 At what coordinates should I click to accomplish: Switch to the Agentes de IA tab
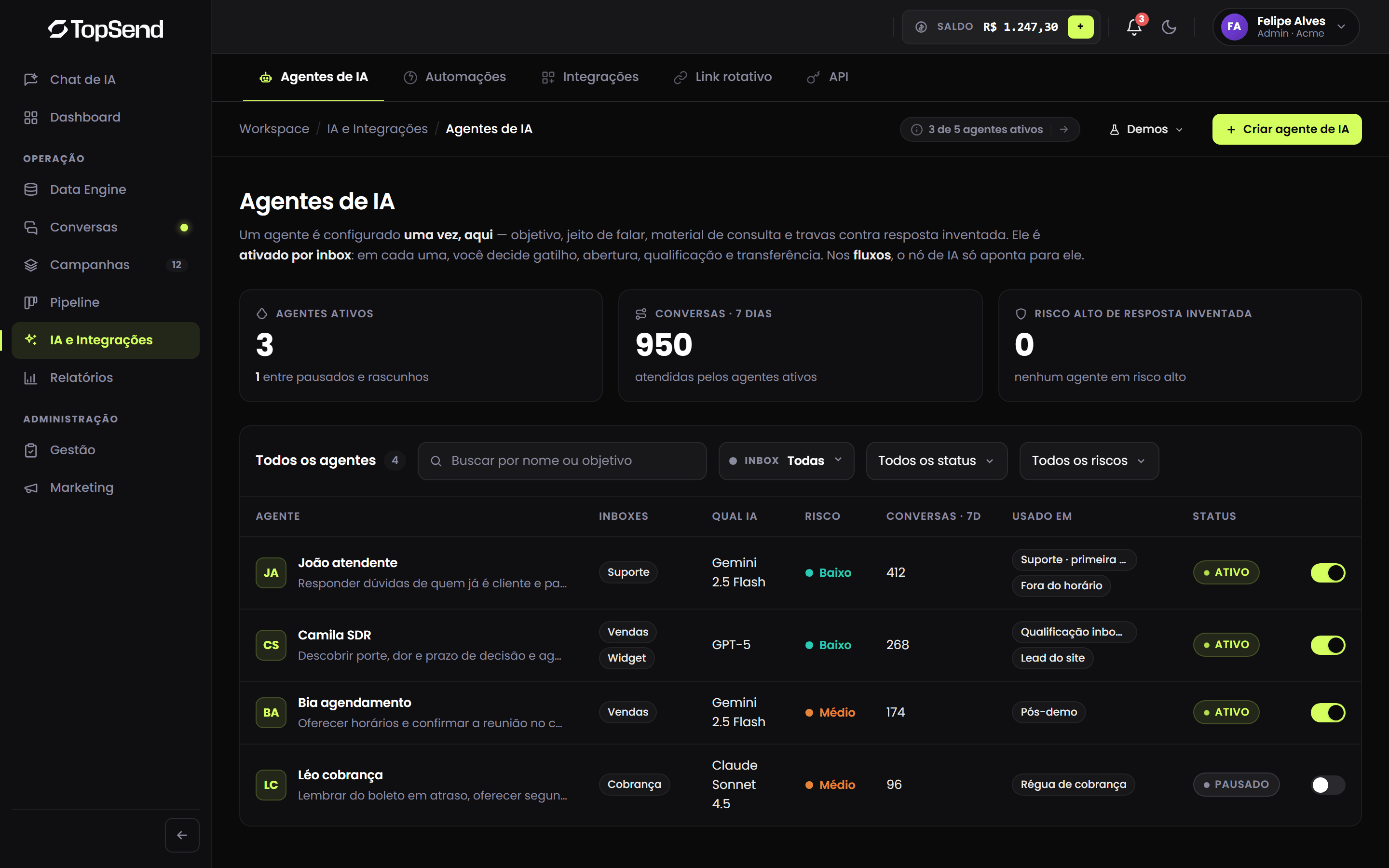(313, 77)
